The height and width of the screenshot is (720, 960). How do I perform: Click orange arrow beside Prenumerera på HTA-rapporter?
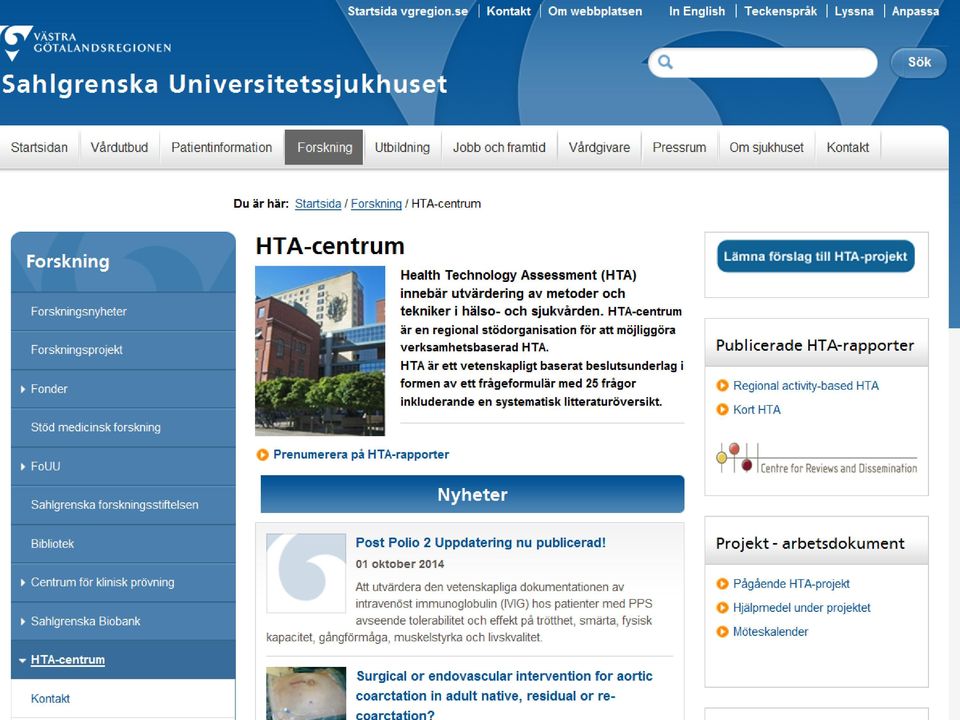(263, 454)
